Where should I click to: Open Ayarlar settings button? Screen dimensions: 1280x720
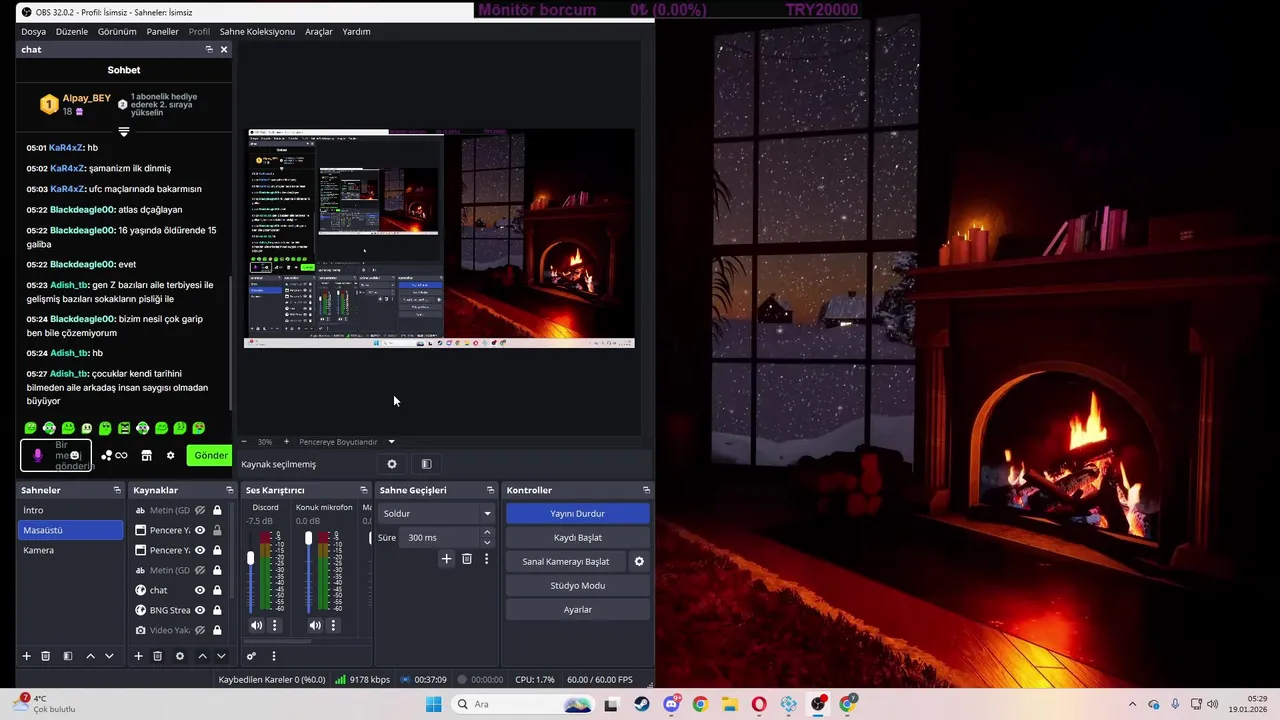coord(578,609)
